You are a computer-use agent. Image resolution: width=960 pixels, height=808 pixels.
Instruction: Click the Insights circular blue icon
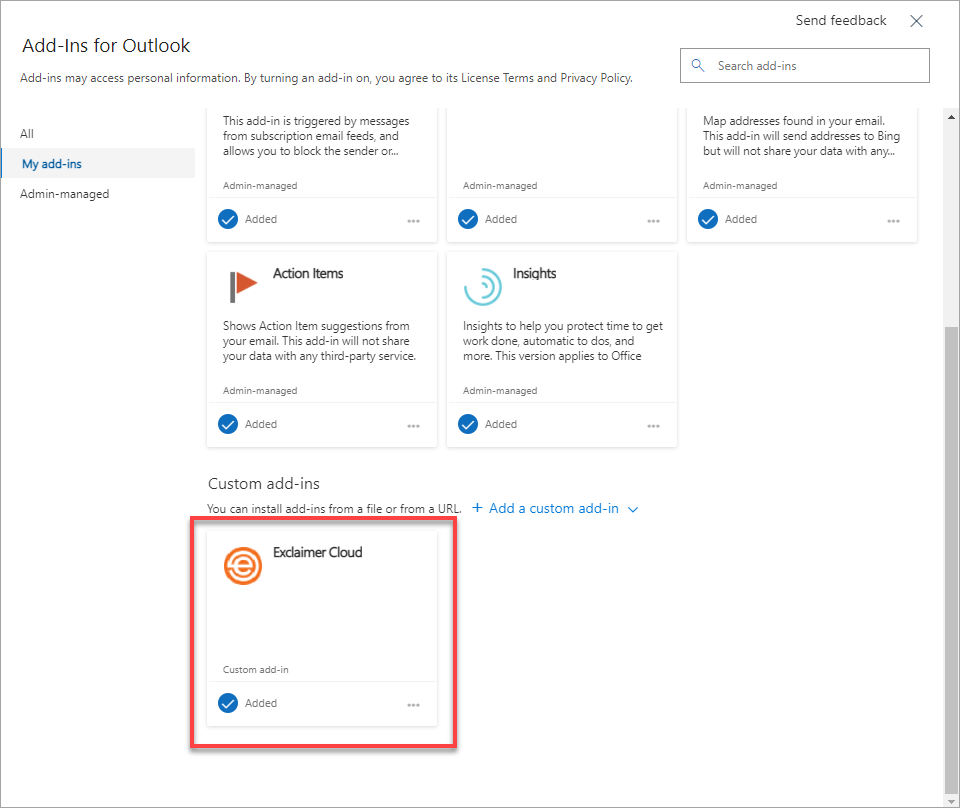tap(482, 286)
